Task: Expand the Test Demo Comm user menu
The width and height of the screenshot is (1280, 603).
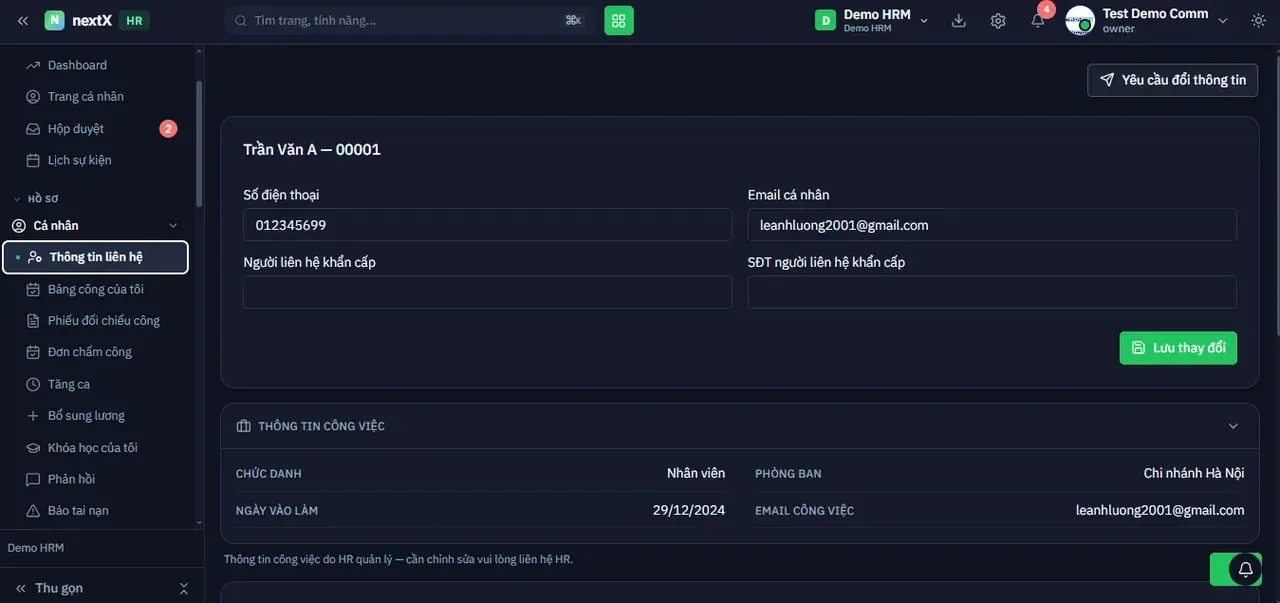Action: click(1148, 20)
